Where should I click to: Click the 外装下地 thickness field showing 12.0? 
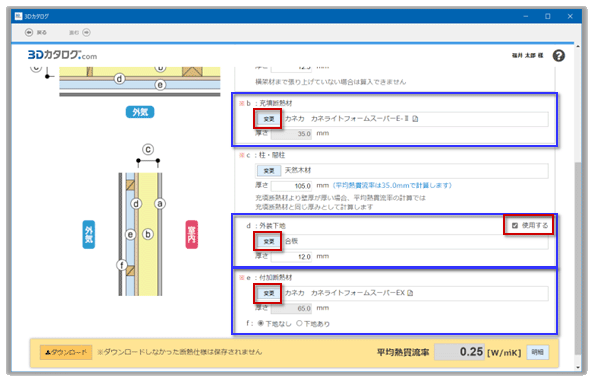point(291,257)
